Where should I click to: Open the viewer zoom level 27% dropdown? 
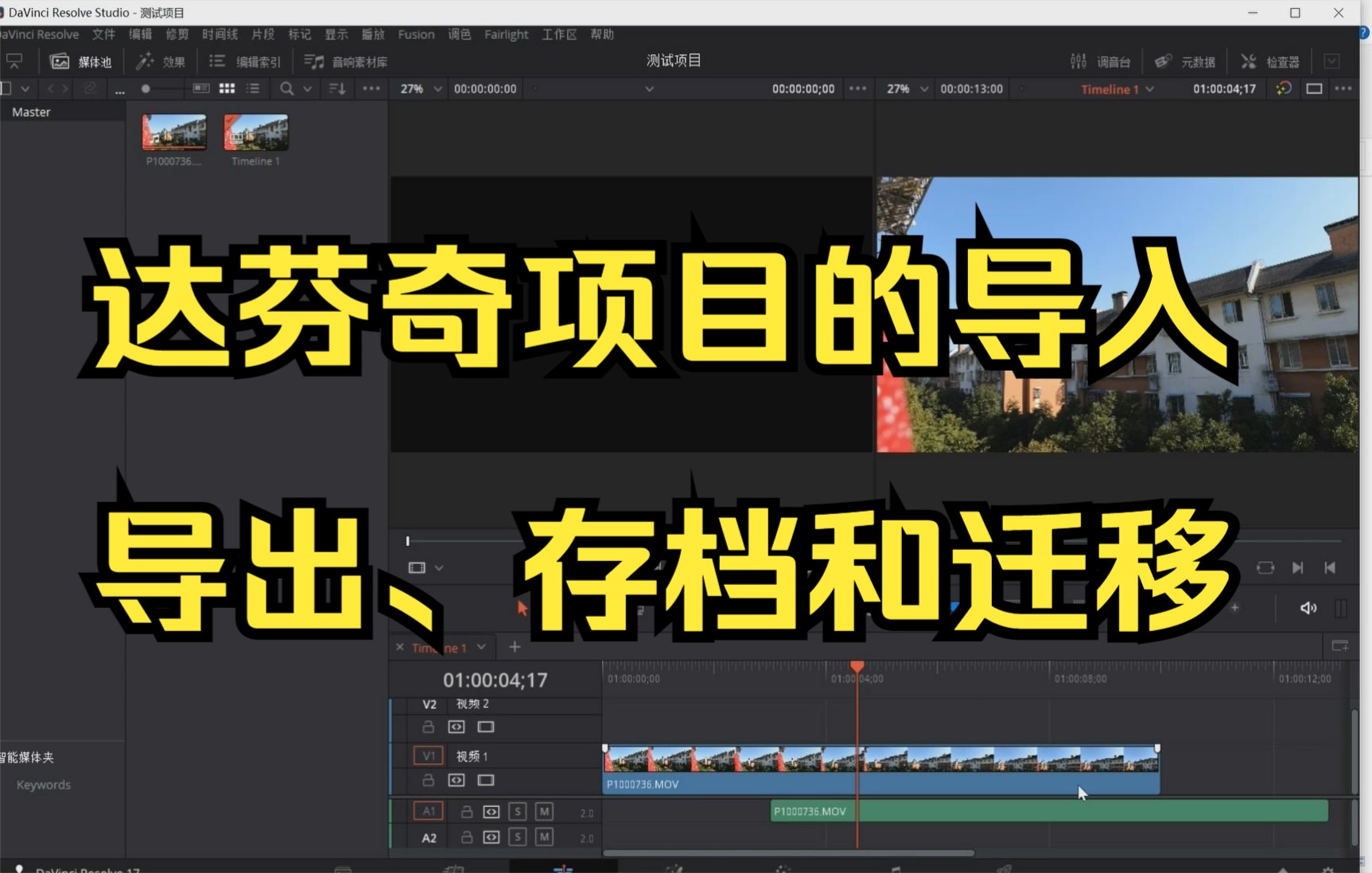tap(923, 88)
